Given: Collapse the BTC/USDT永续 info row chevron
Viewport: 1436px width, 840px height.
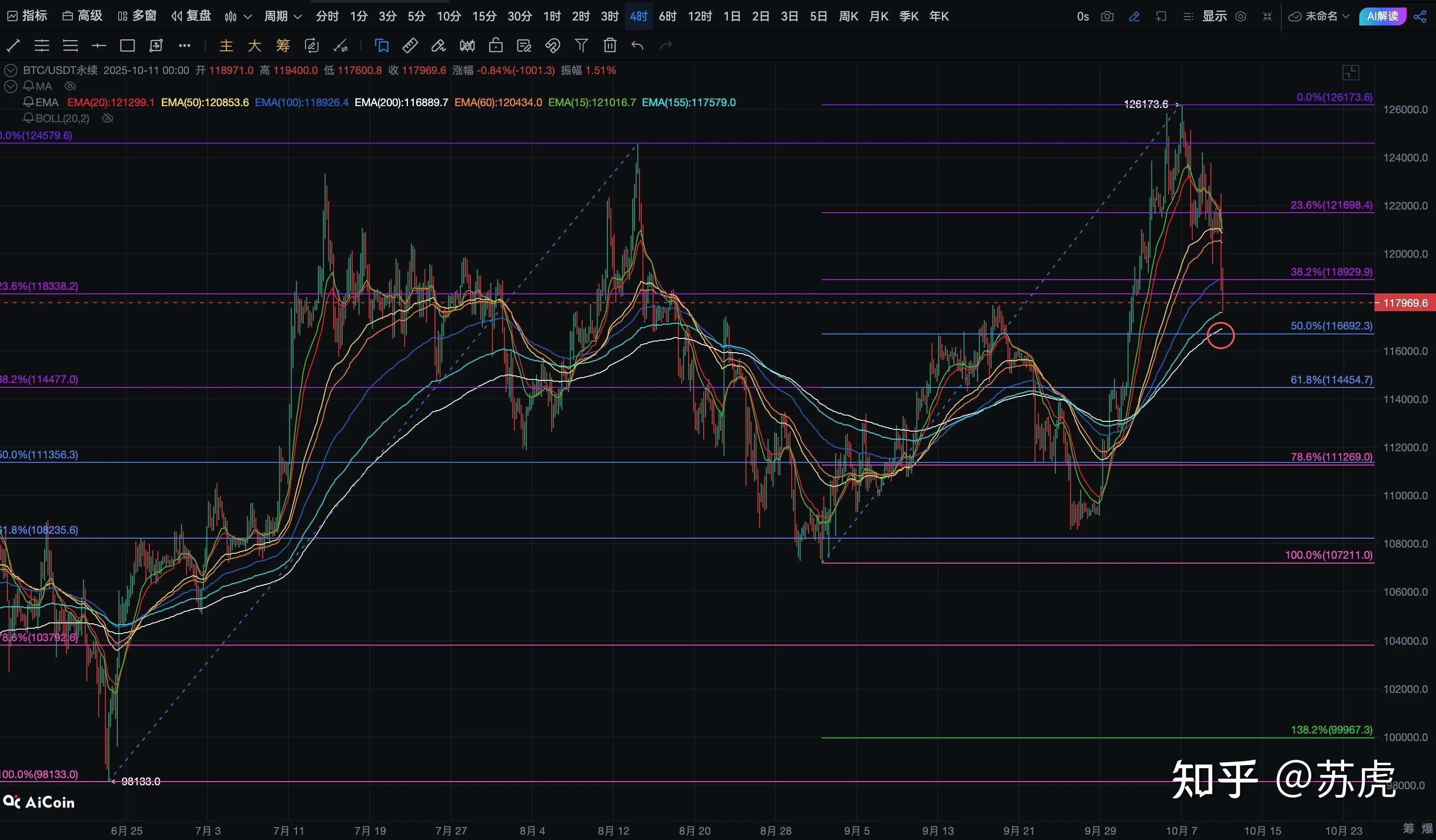Looking at the screenshot, I should pyautogui.click(x=10, y=70).
